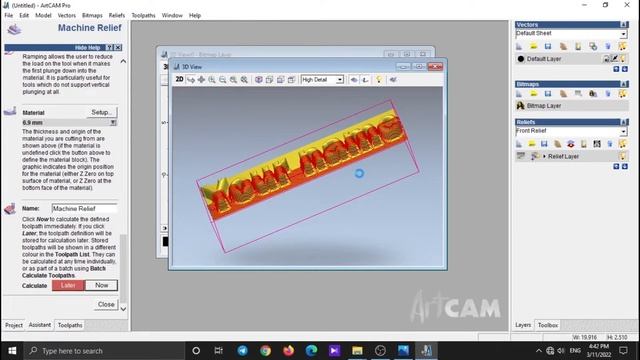Open the Vectors menu

67,15
